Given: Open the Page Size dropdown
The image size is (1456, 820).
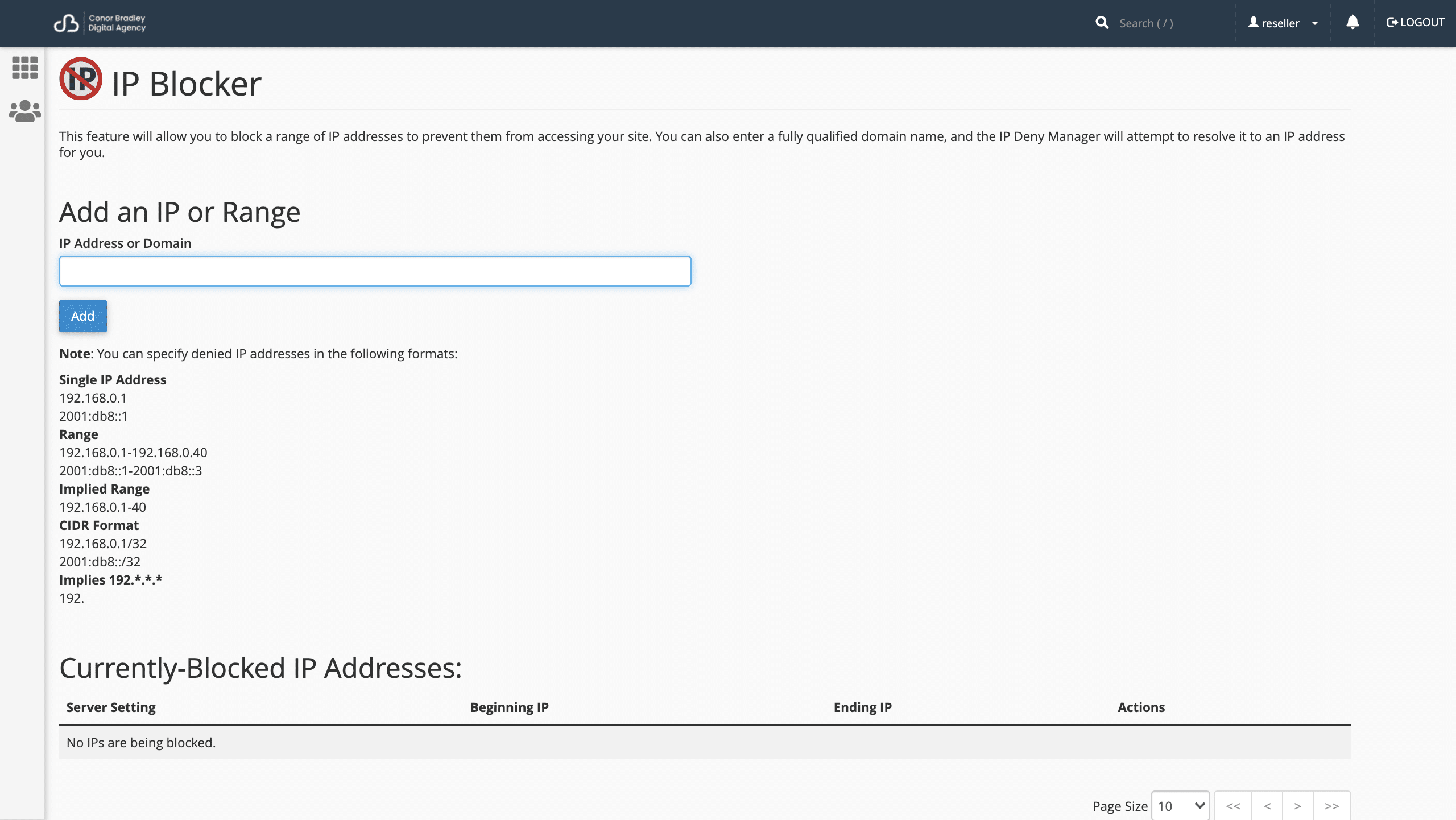Looking at the screenshot, I should point(1181,806).
